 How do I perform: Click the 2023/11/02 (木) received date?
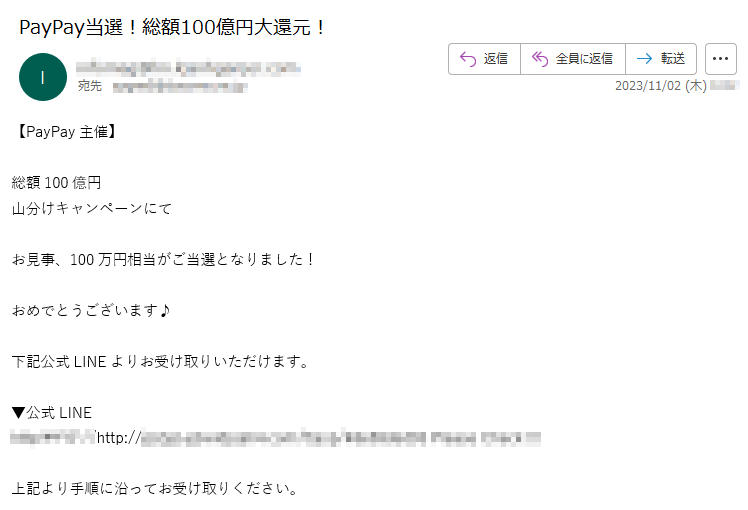pyautogui.click(x=661, y=86)
